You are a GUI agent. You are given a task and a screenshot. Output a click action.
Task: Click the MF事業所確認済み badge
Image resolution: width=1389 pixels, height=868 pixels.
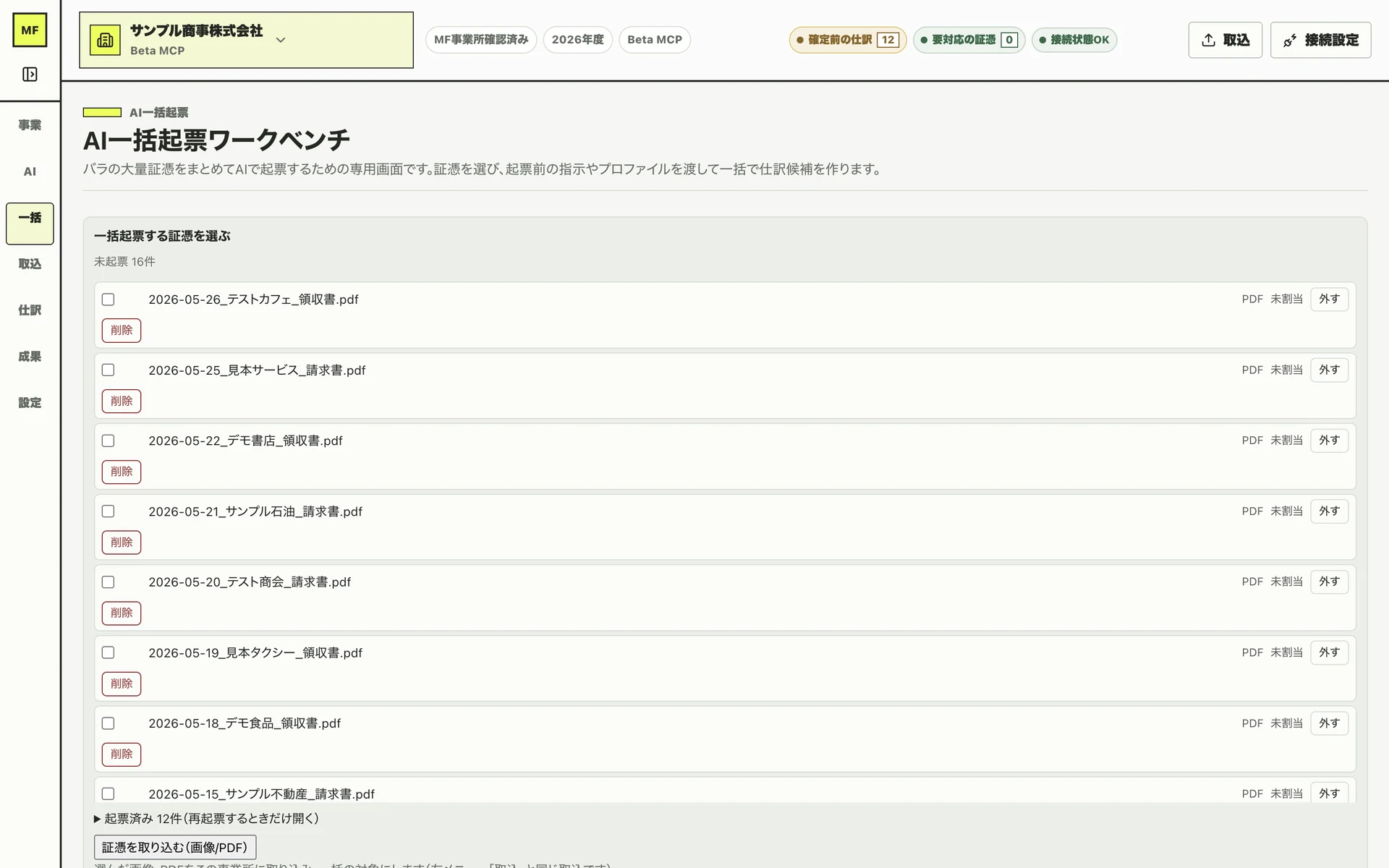(481, 40)
